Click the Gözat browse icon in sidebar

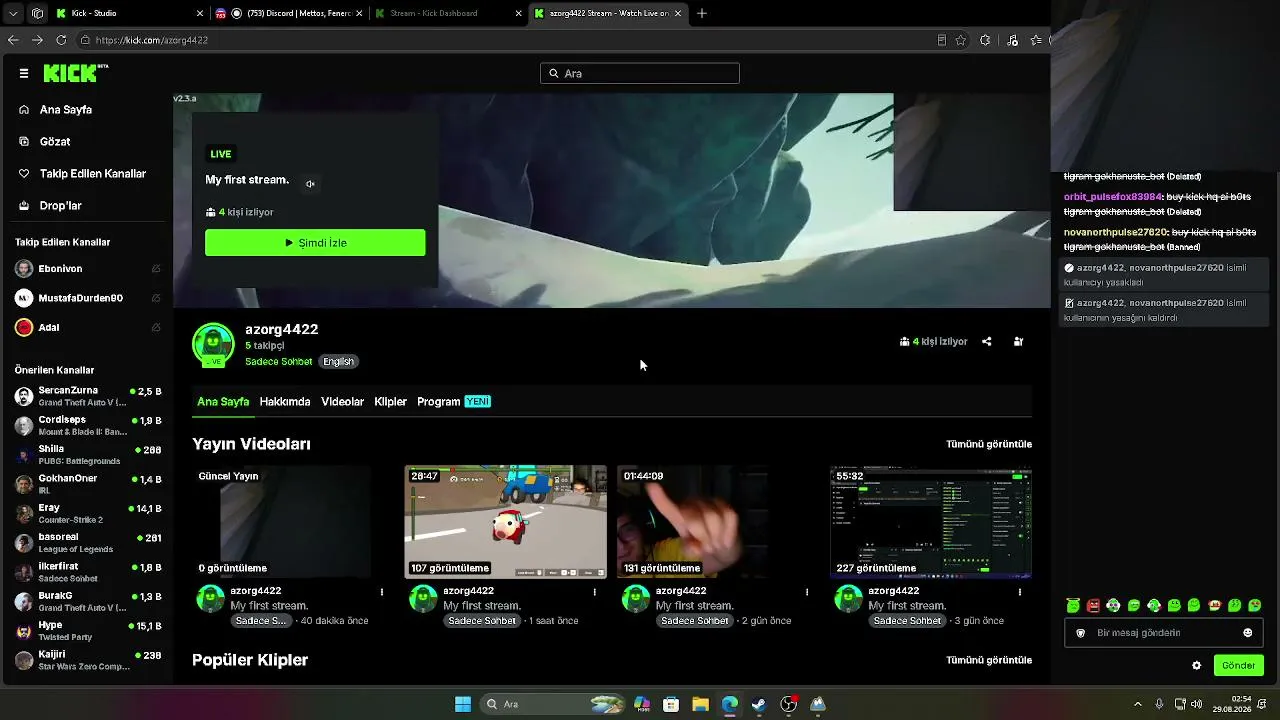[24, 142]
